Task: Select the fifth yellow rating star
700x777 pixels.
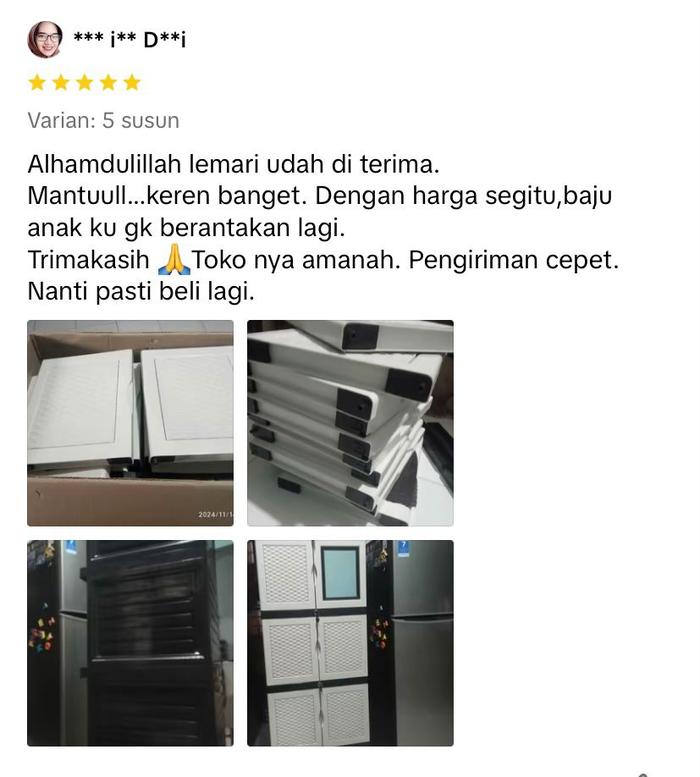Action: 132,82
